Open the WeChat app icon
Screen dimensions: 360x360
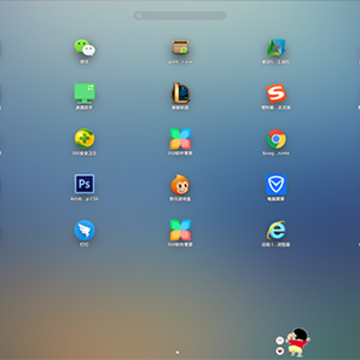pyautogui.click(x=84, y=48)
